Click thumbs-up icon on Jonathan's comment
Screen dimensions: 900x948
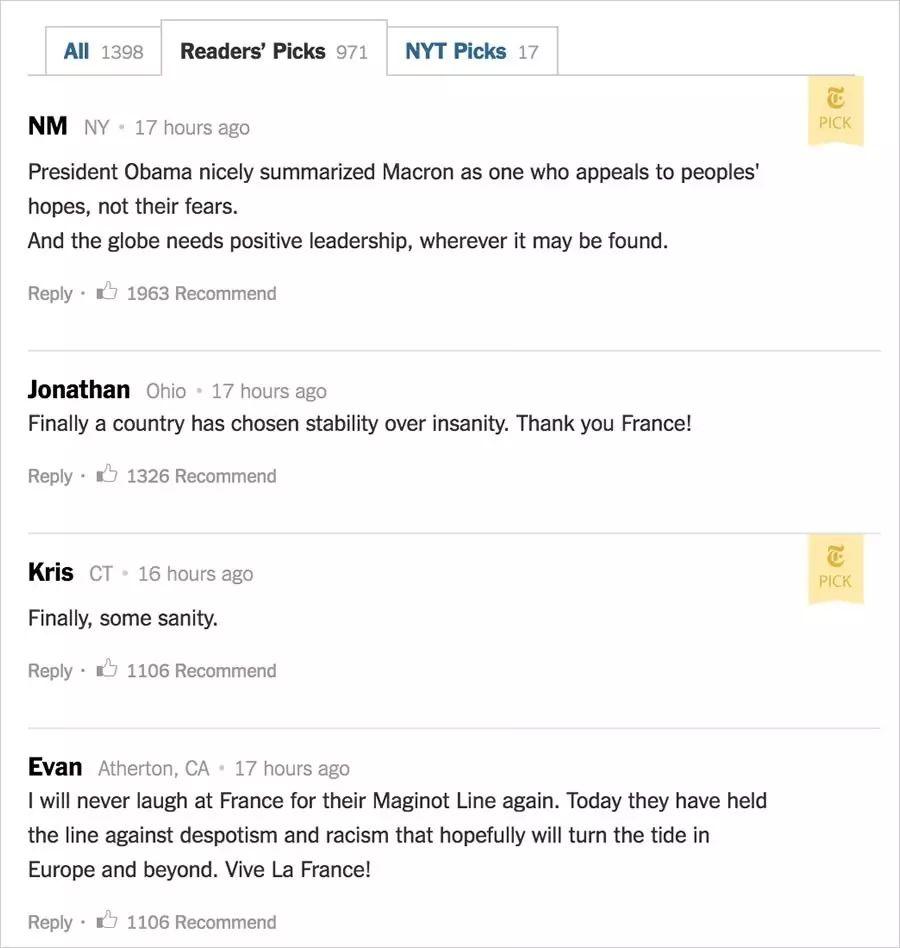(x=107, y=475)
